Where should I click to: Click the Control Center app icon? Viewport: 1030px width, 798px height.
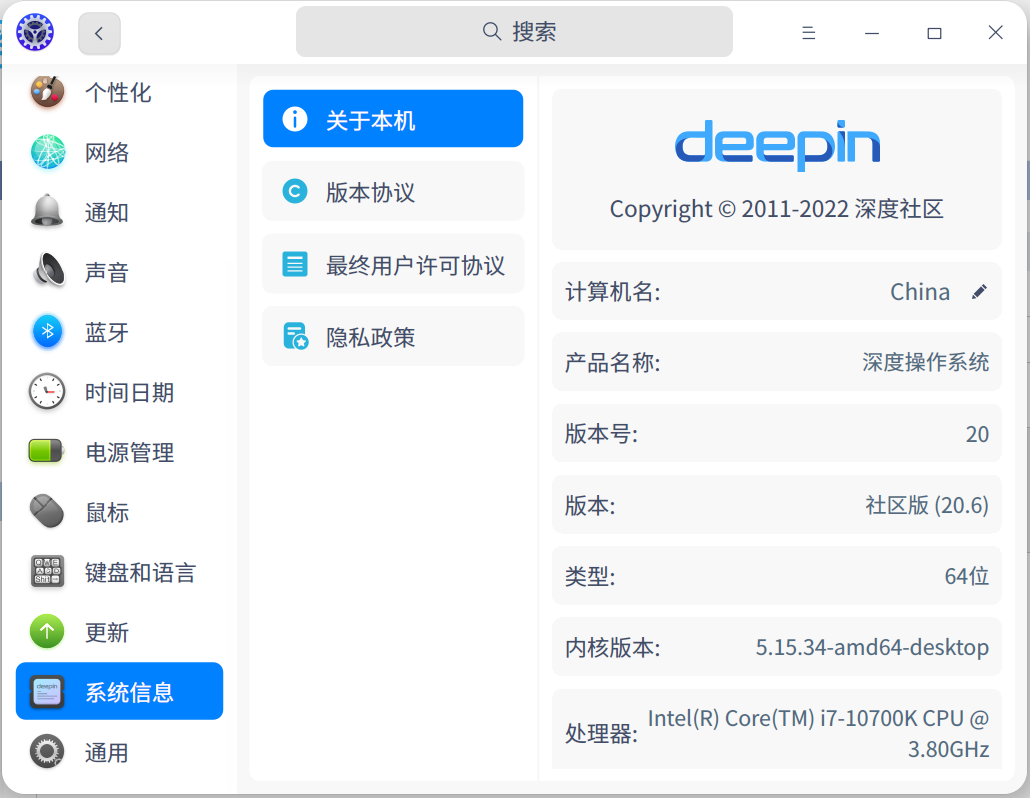pos(35,32)
